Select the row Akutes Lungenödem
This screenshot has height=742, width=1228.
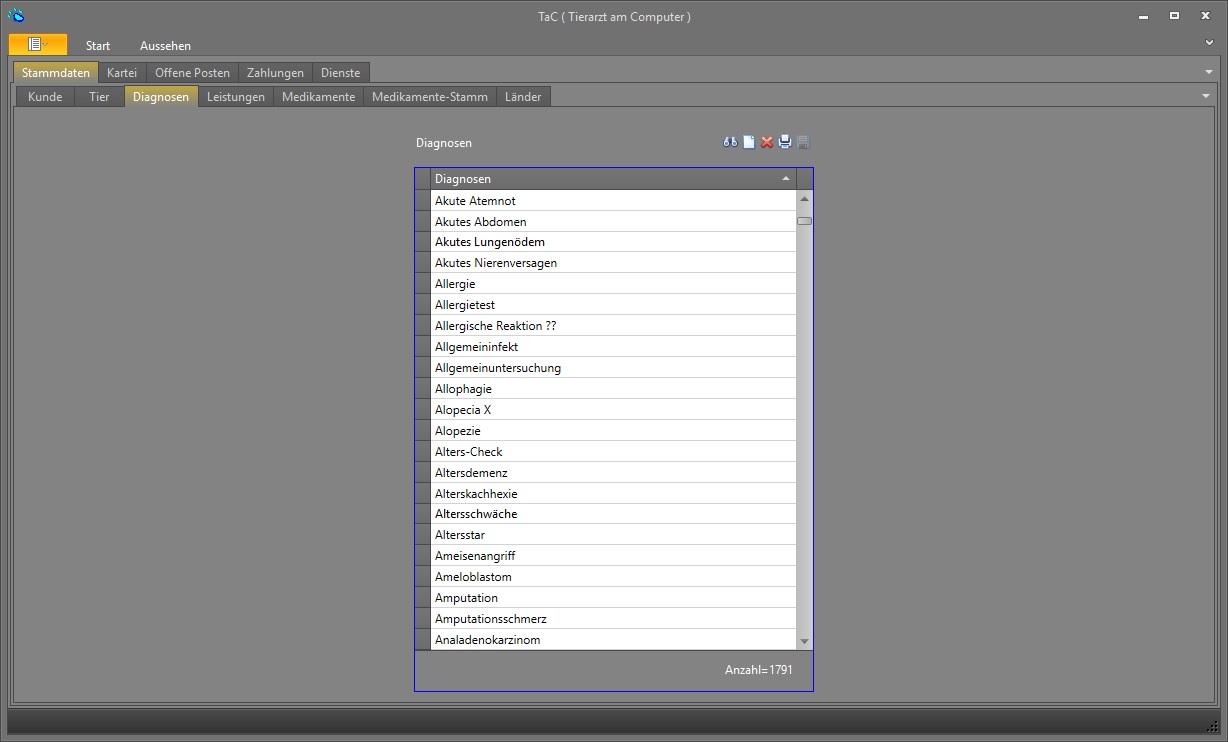pyautogui.click(x=613, y=242)
